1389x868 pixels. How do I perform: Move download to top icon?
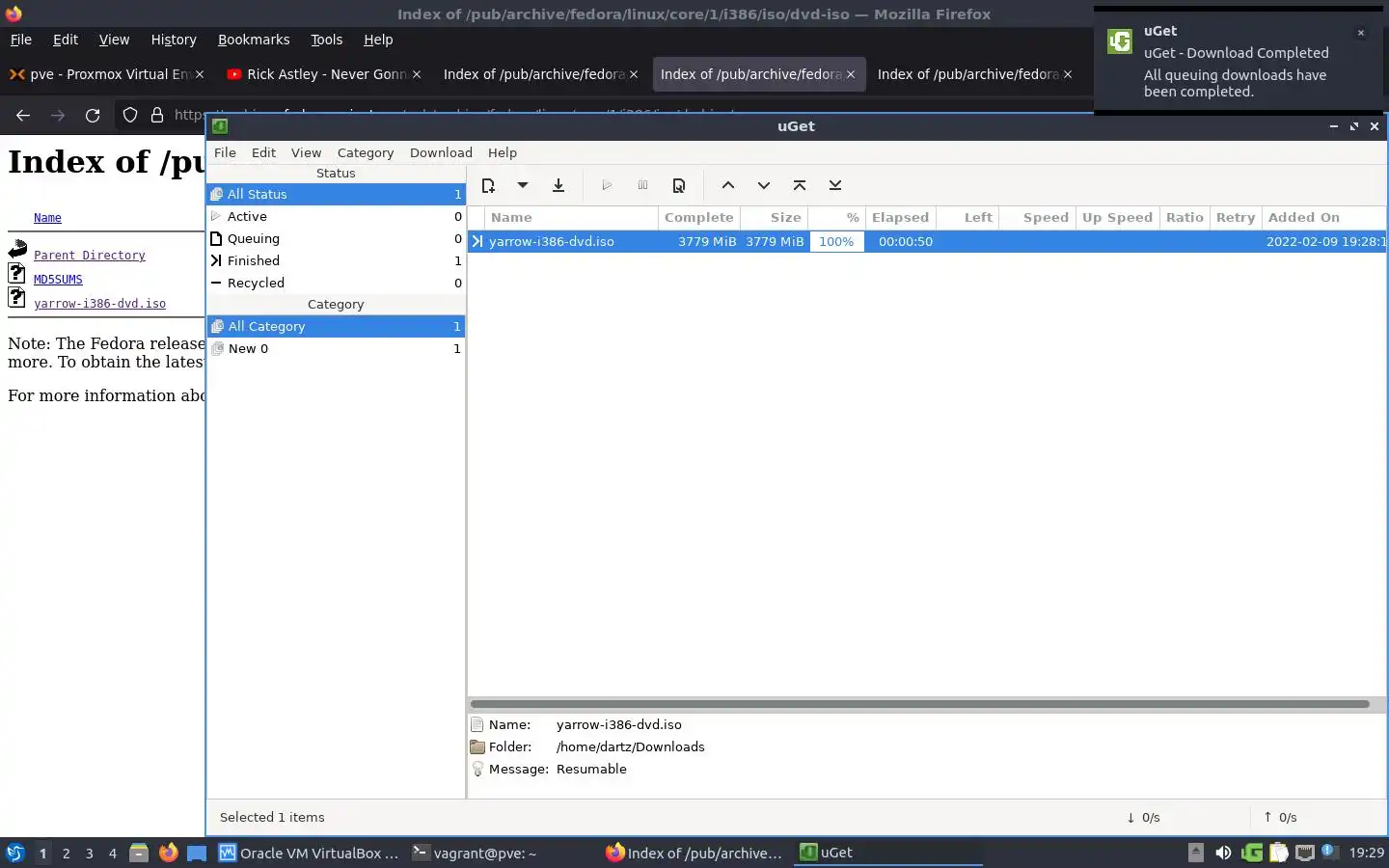pyautogui.click(x=800, y=185)
